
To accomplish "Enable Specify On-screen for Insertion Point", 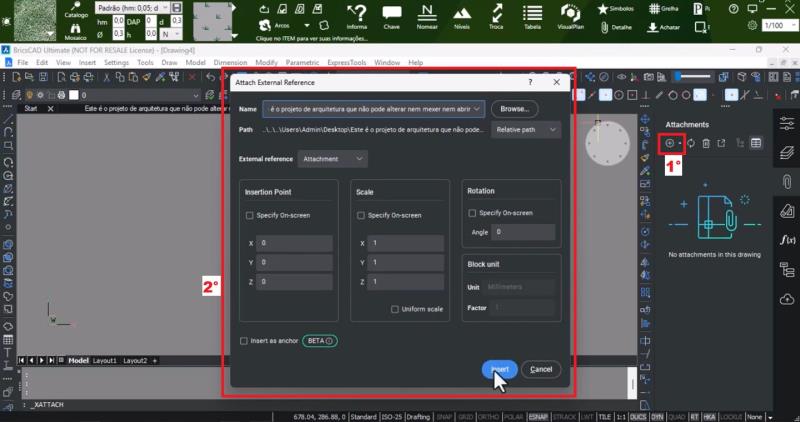I will coord(250,215).
